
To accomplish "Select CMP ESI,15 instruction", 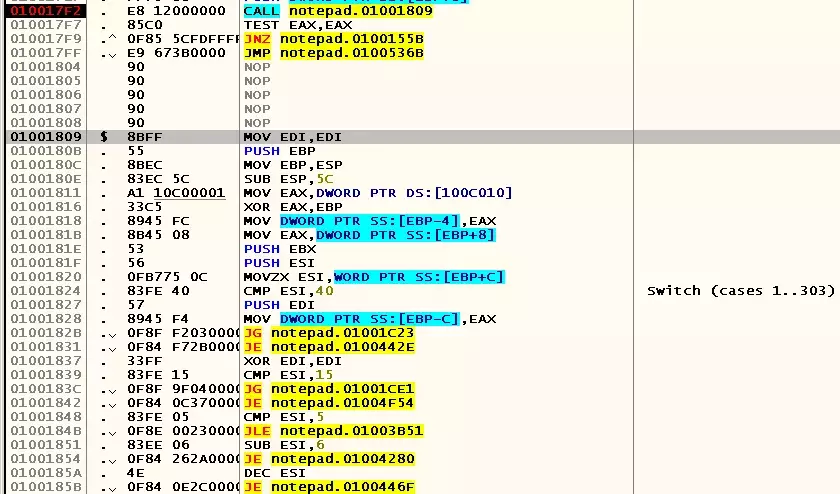I will point(288,375).
